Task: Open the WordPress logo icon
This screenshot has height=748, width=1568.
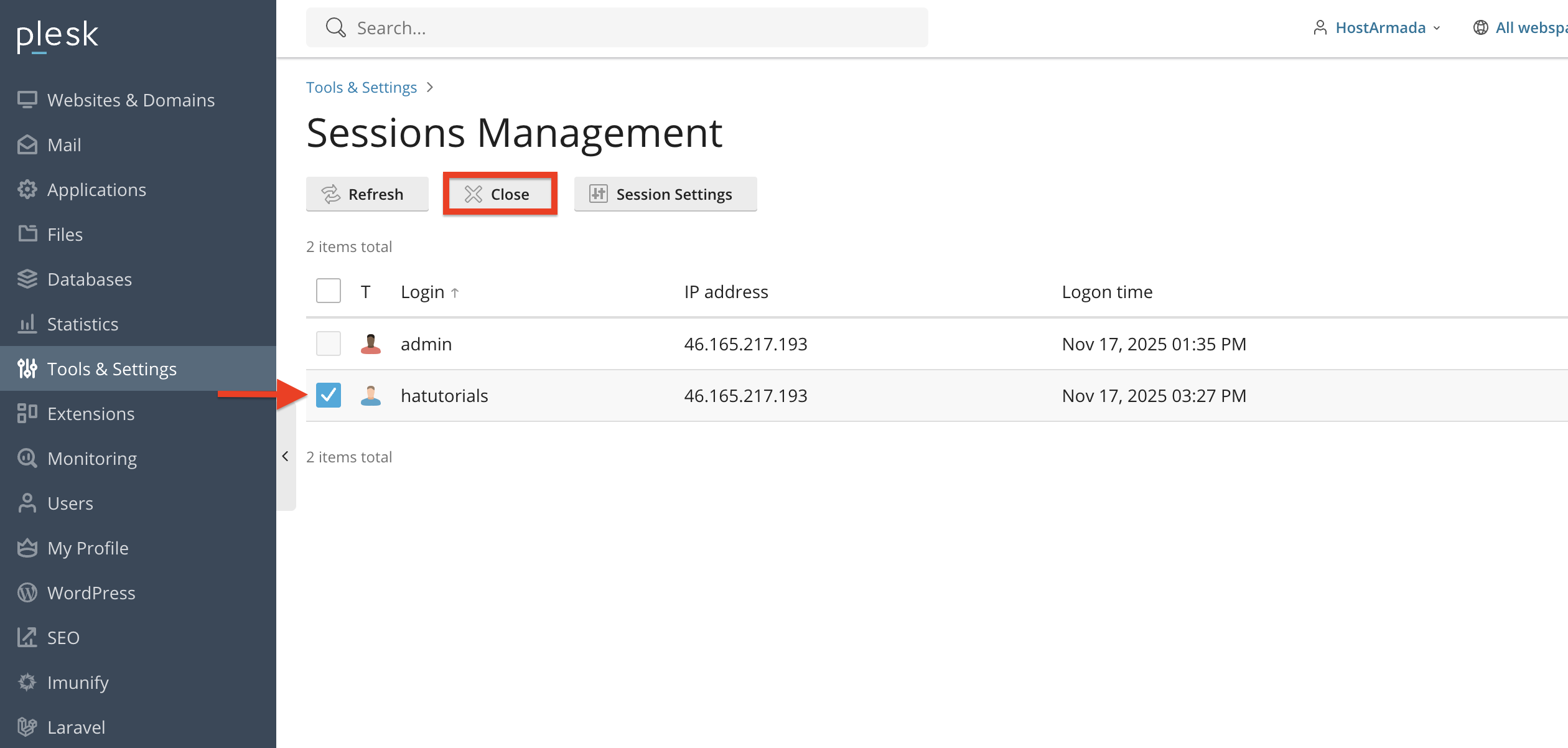Action: [27, 592]
